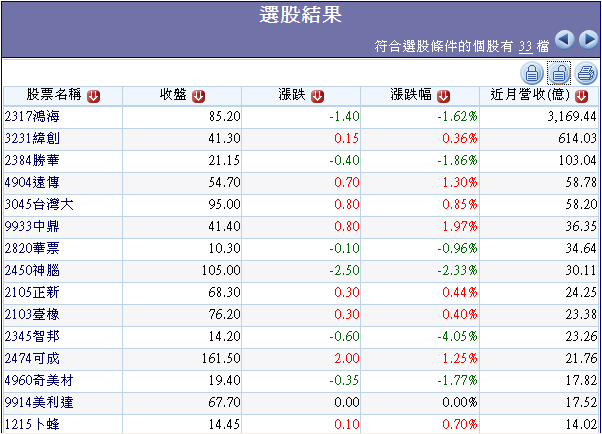Select closing price 85.20 cell
The width and height of the screenshot is (602, 434).
coord(182,116)
